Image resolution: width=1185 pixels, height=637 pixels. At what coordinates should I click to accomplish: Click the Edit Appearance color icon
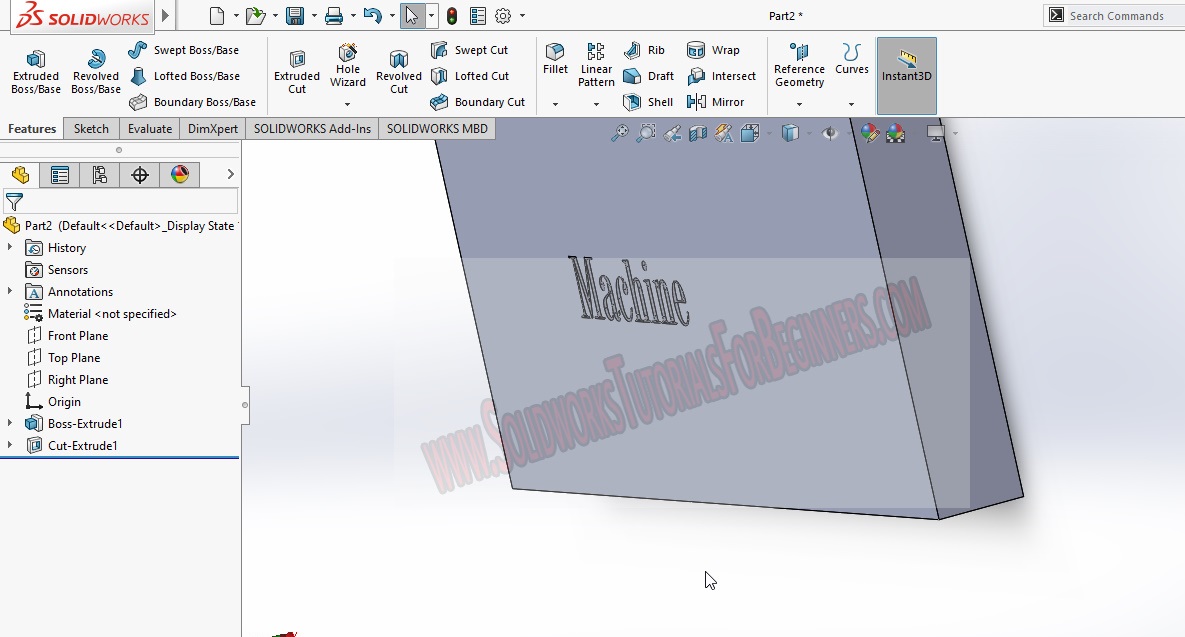tap(869, 132)
